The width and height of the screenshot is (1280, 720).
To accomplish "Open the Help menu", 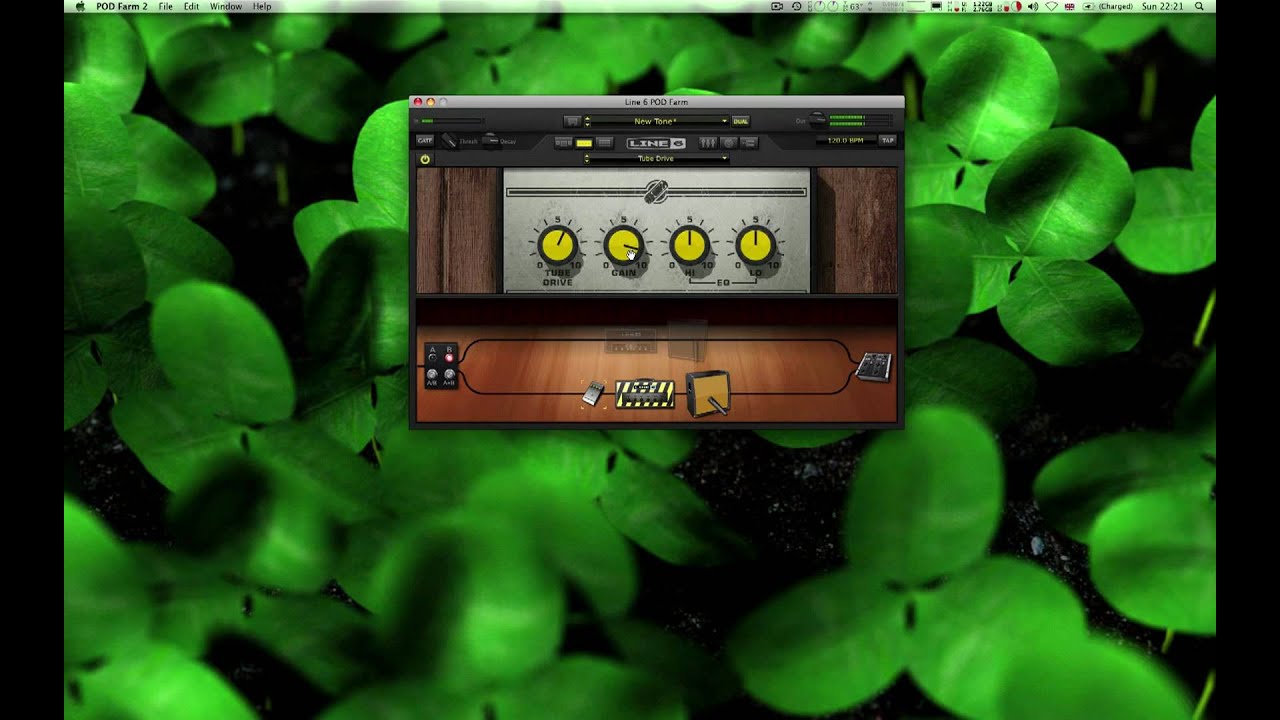I will (x=262, y=6).
